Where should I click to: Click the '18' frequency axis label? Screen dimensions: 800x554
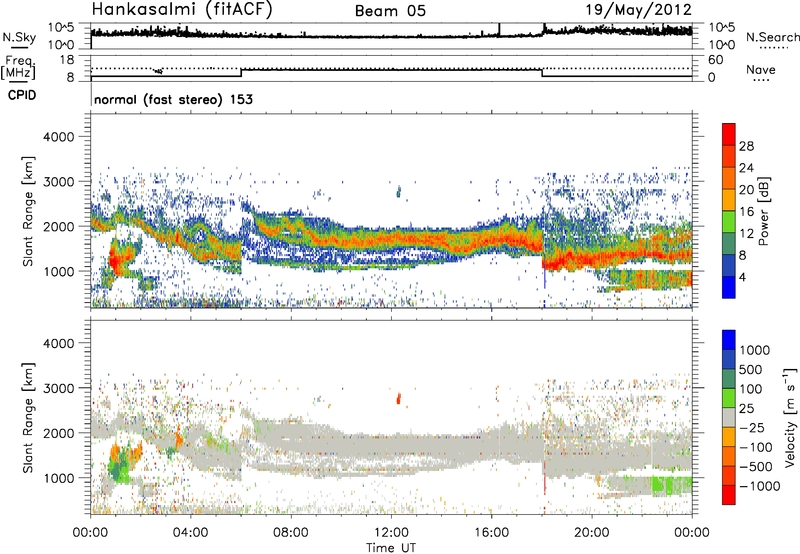pyautogui.click(x=67, y=60)
